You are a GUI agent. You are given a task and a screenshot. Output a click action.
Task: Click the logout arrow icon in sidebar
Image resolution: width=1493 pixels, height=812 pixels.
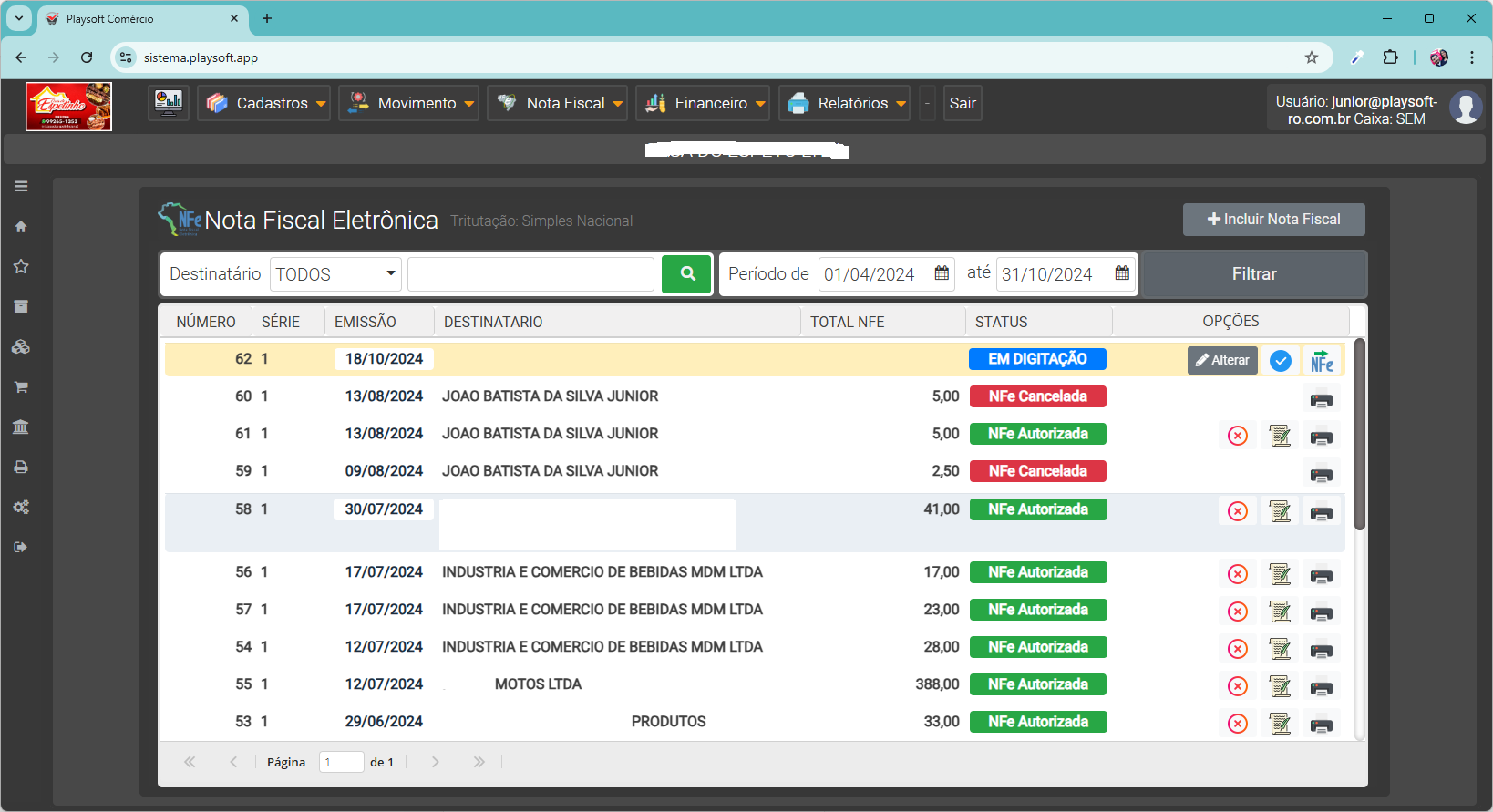click(21, 547)
